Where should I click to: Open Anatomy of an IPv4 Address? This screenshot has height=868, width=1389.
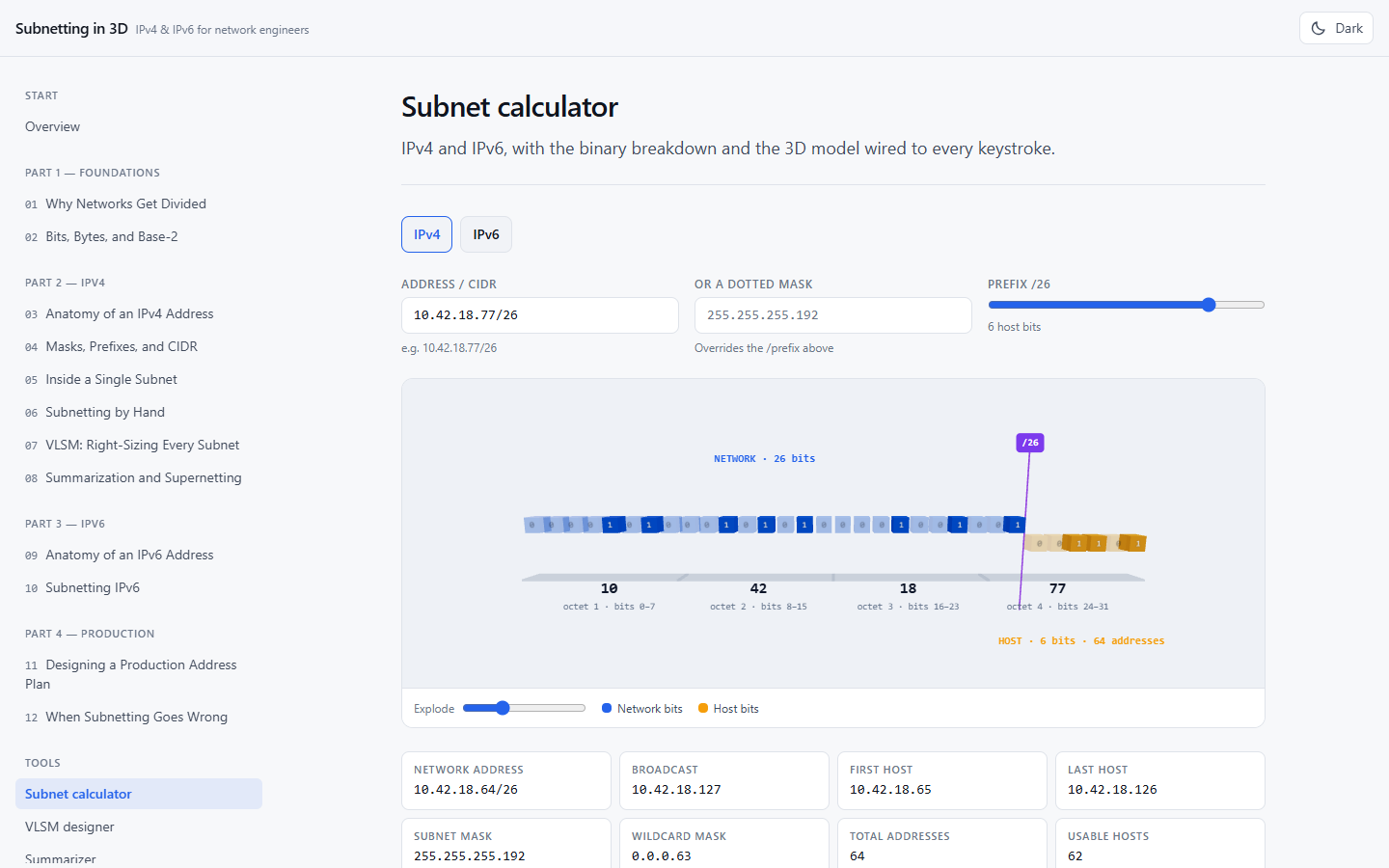(x=139, y=313)
